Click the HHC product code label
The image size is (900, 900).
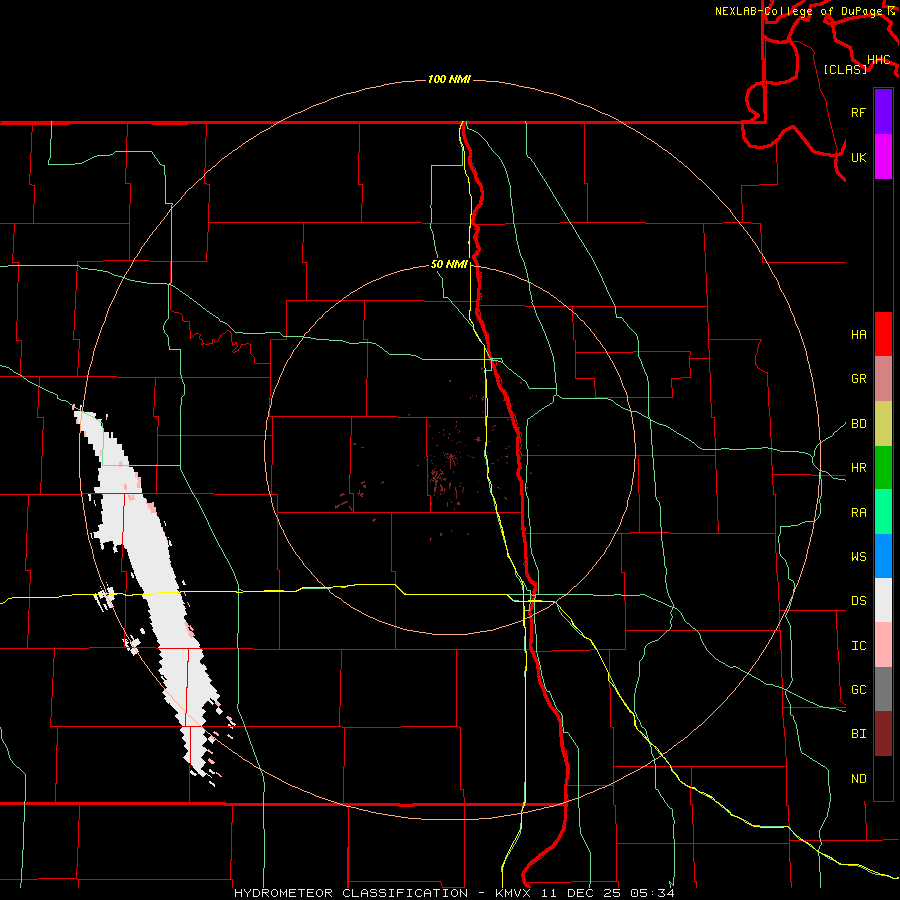(878, 60)
